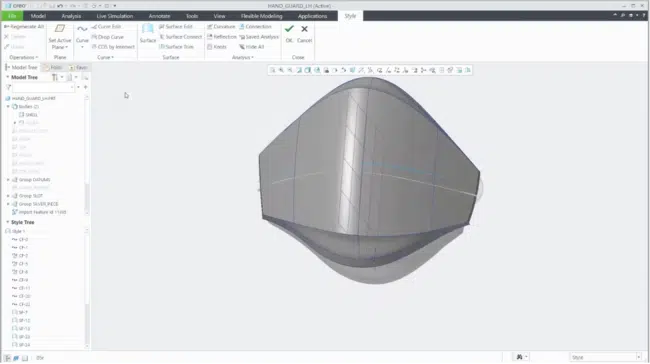The height and width of the screenshot is (364, 650).
Task: Select the Model Tree navigator tab
Action: [x=22, y=67]
